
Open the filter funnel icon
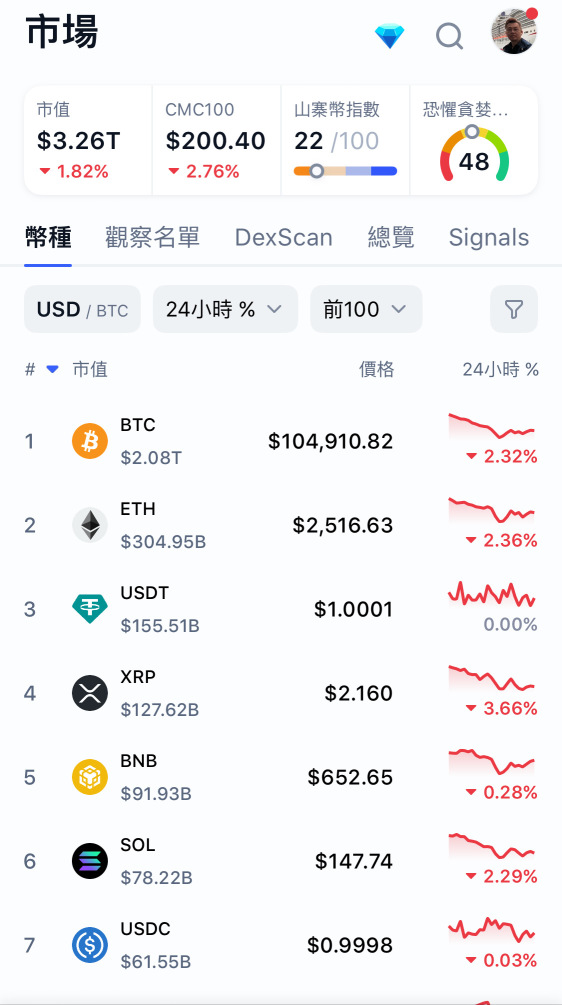point(514,309)
